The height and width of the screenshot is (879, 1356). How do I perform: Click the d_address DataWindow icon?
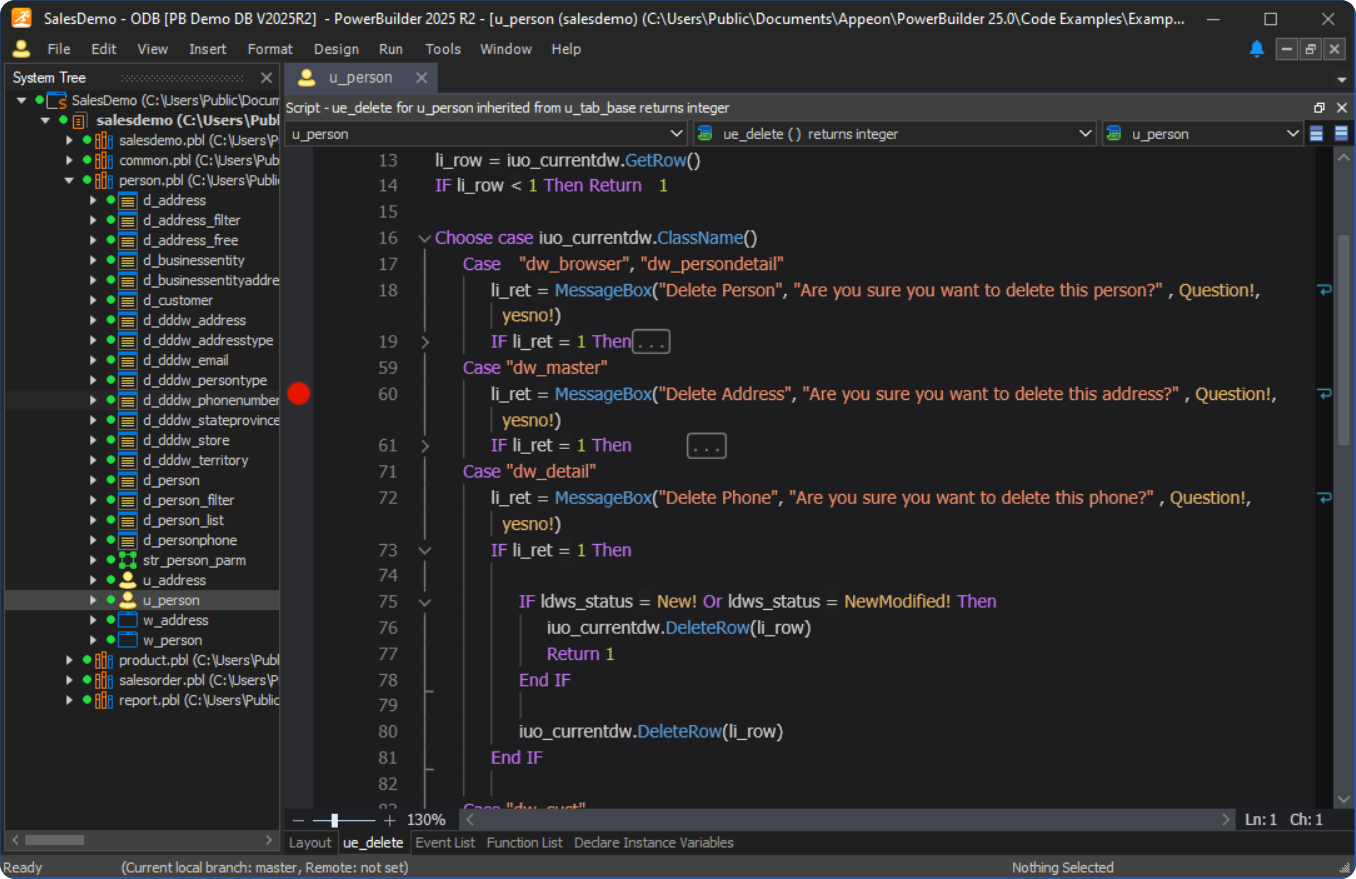[127, 200]
